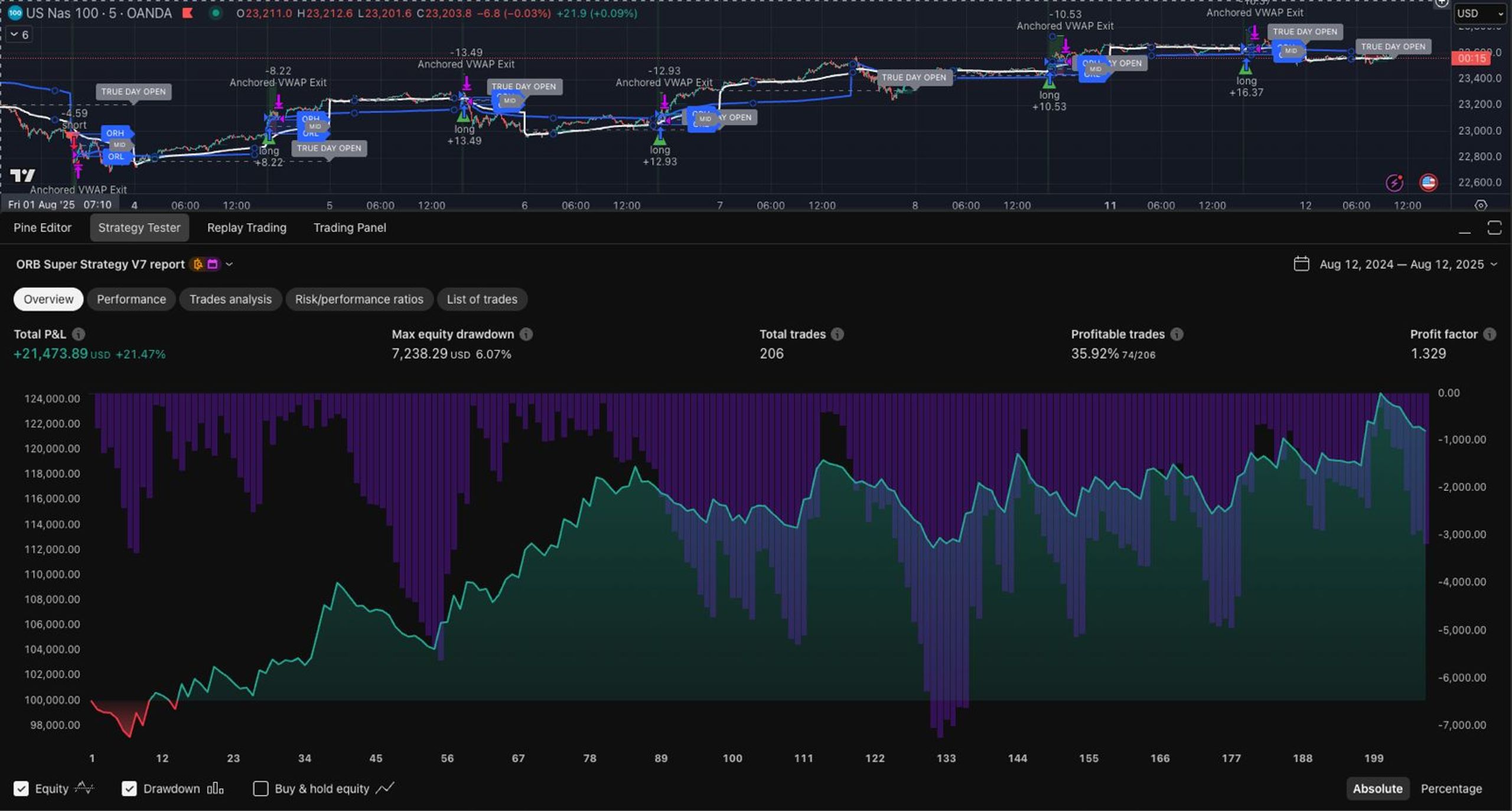Open chart settings gear on the time axis
The width and height of the screenshot is (1512, 811).
click(x=1481, y=206)
